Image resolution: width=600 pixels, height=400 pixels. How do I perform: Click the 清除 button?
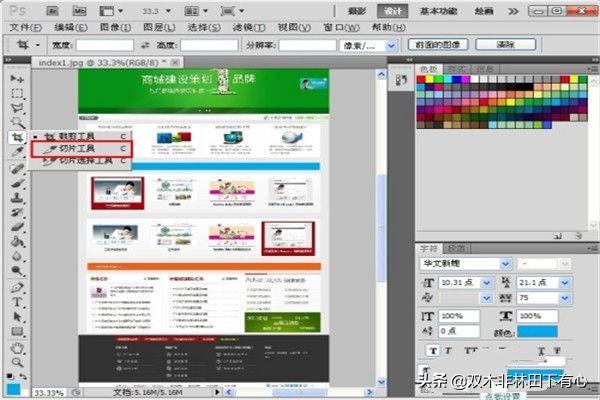(x=505, y=45)
